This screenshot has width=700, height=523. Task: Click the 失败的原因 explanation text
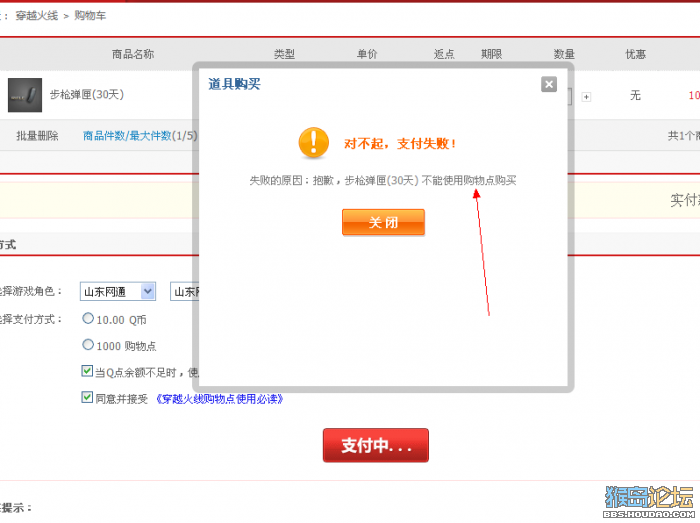click(383, 180)
